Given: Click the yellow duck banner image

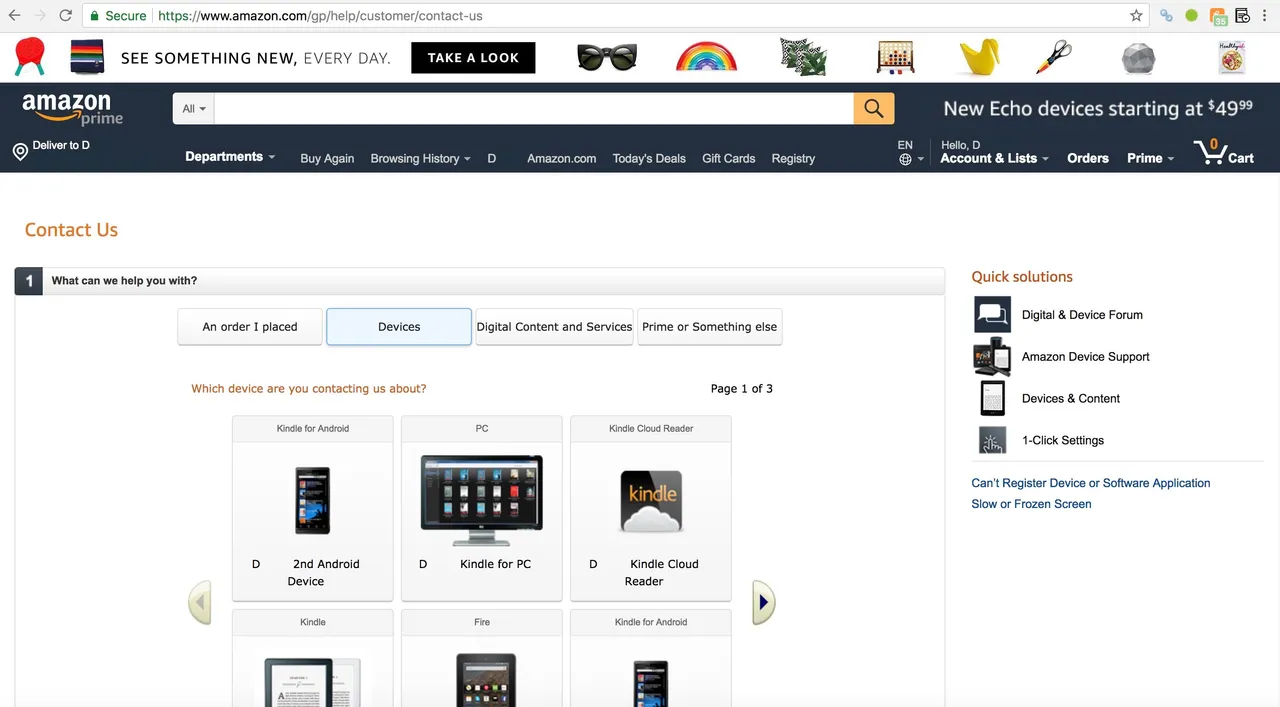Looking at the screenshot, I should pyautogui.click(x=979, y=57).
